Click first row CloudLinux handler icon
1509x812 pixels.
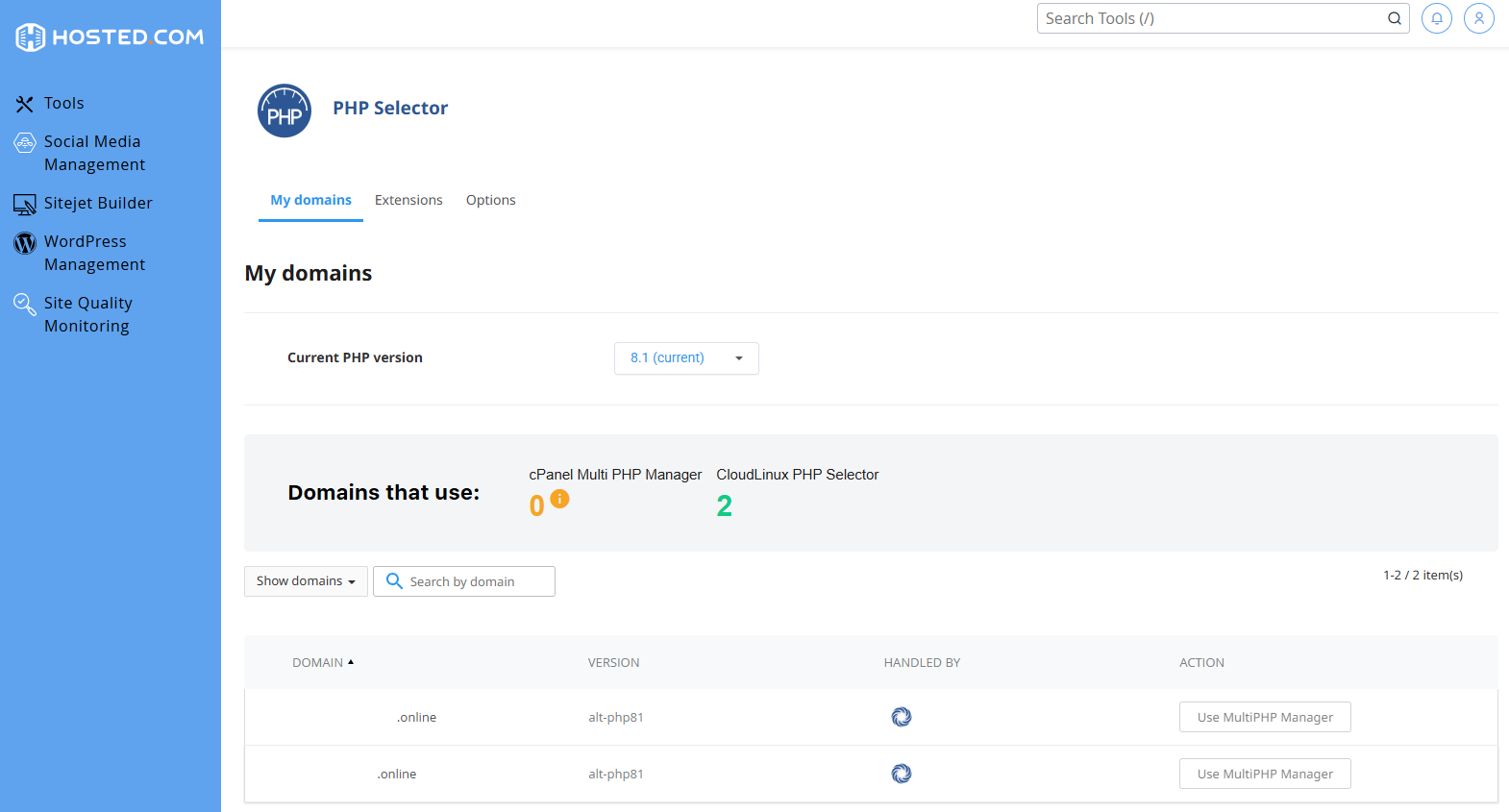click(902, 717)
